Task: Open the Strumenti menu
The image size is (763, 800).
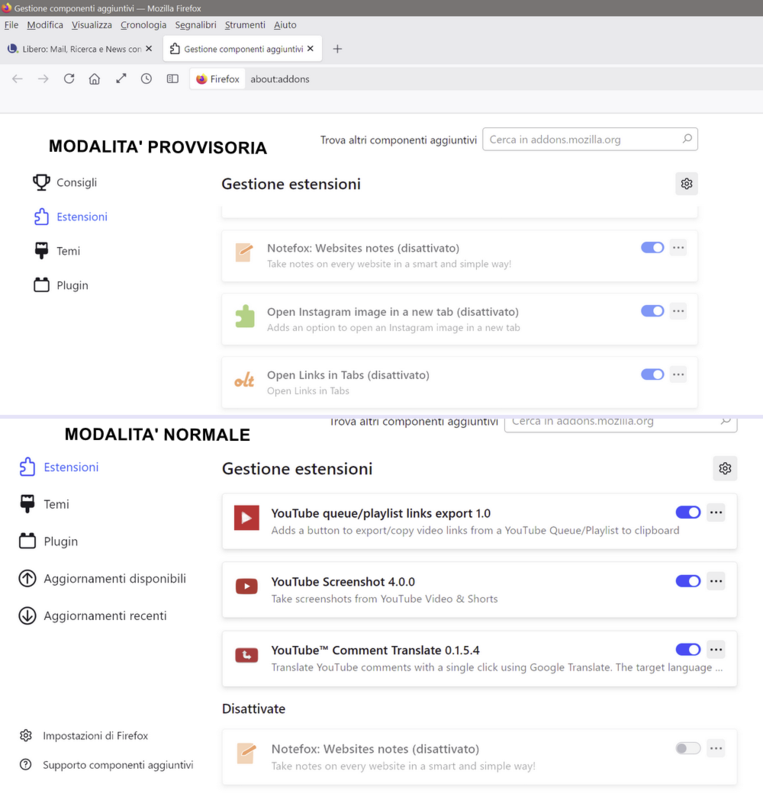Action: point(245,24)
